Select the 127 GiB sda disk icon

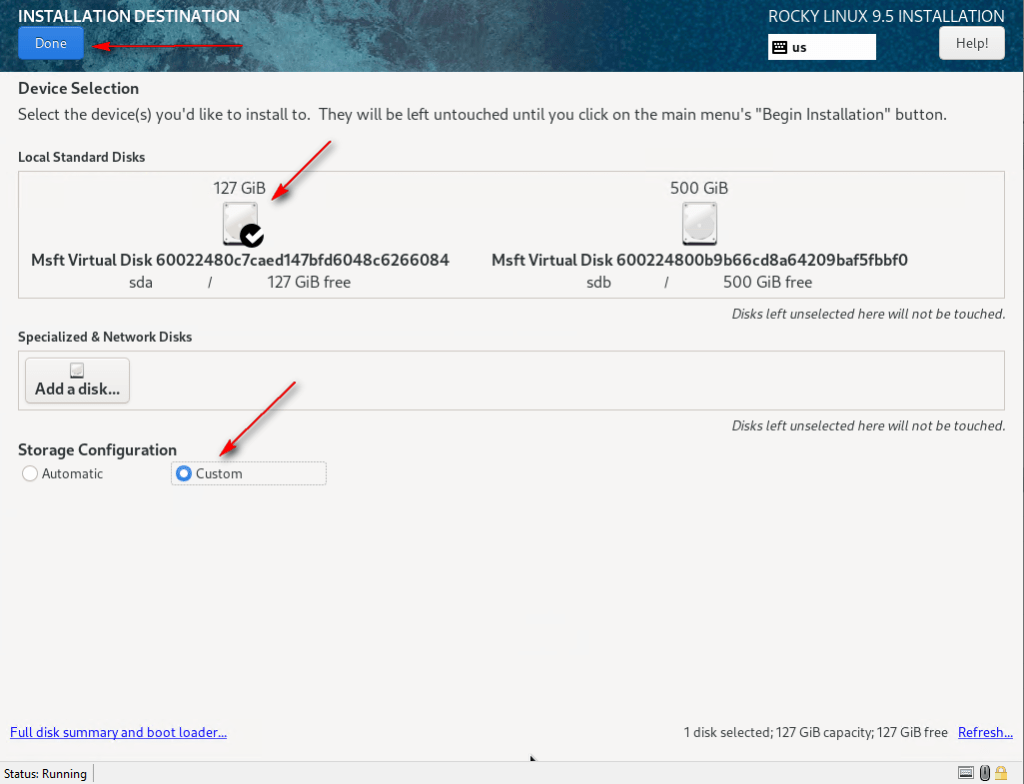click(x=240, y=223)
